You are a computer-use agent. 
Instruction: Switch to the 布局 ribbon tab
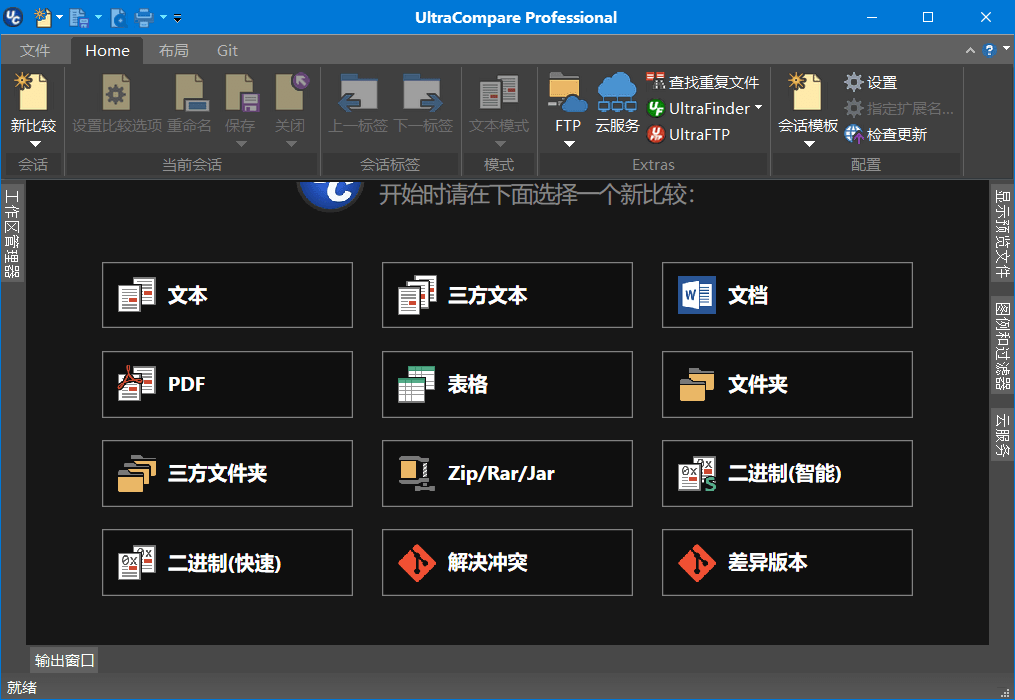(x=173, y=51)
